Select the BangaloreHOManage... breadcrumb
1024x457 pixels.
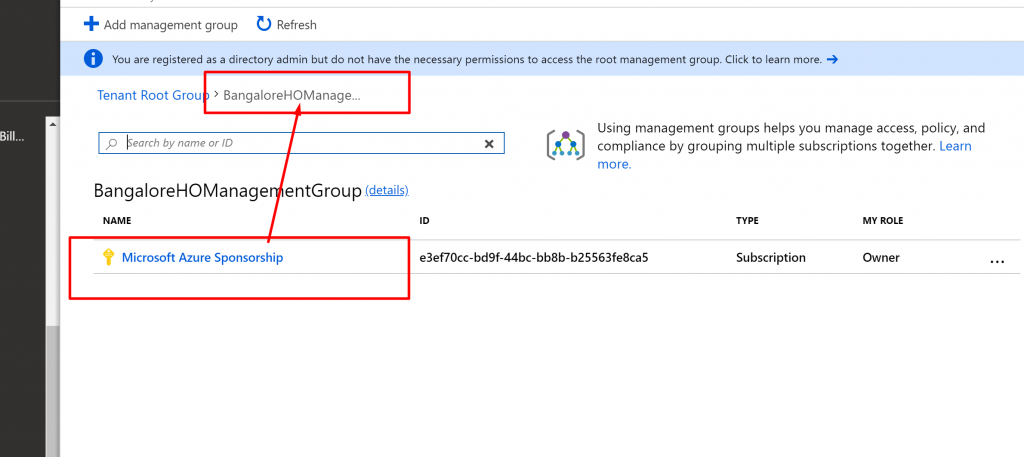pyautogui.click(x=292, y=95)
